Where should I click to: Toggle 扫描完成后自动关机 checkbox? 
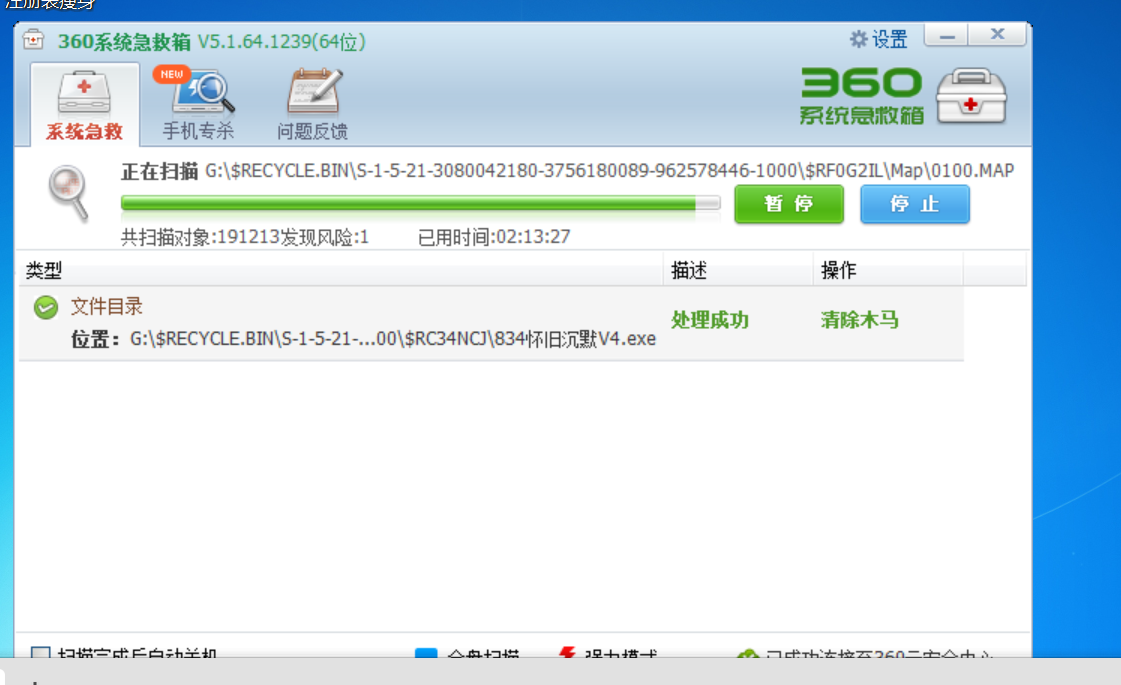(41, 653)
